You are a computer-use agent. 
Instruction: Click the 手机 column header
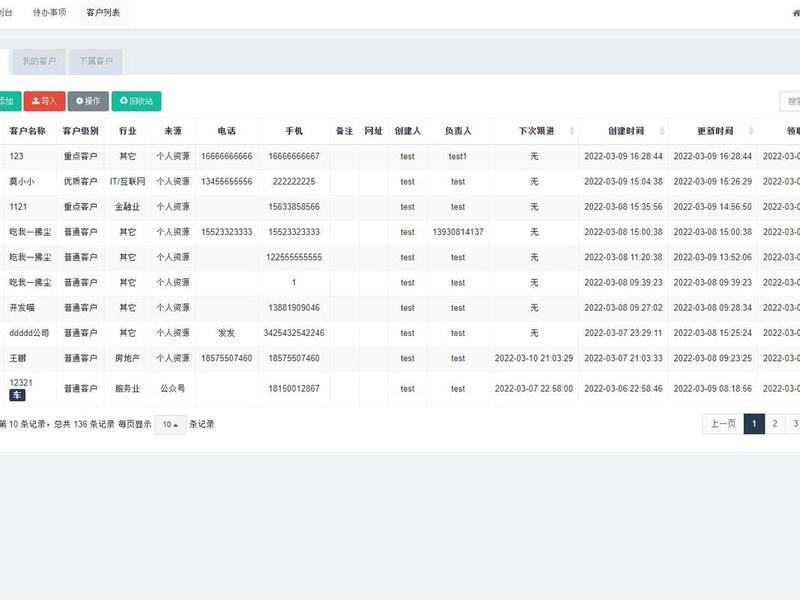294,131
